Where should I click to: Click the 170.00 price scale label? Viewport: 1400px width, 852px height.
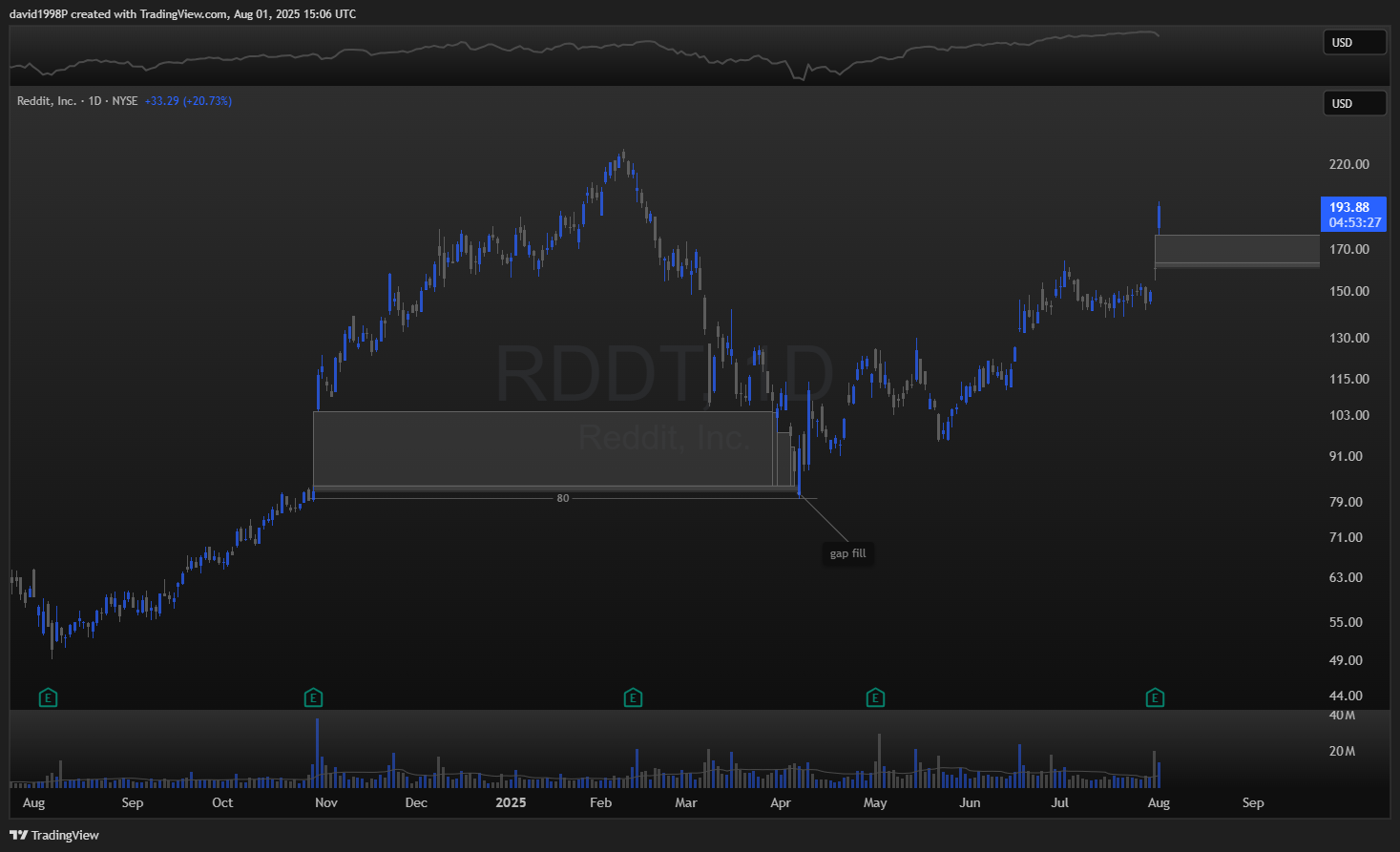[x=1348, y=249]
